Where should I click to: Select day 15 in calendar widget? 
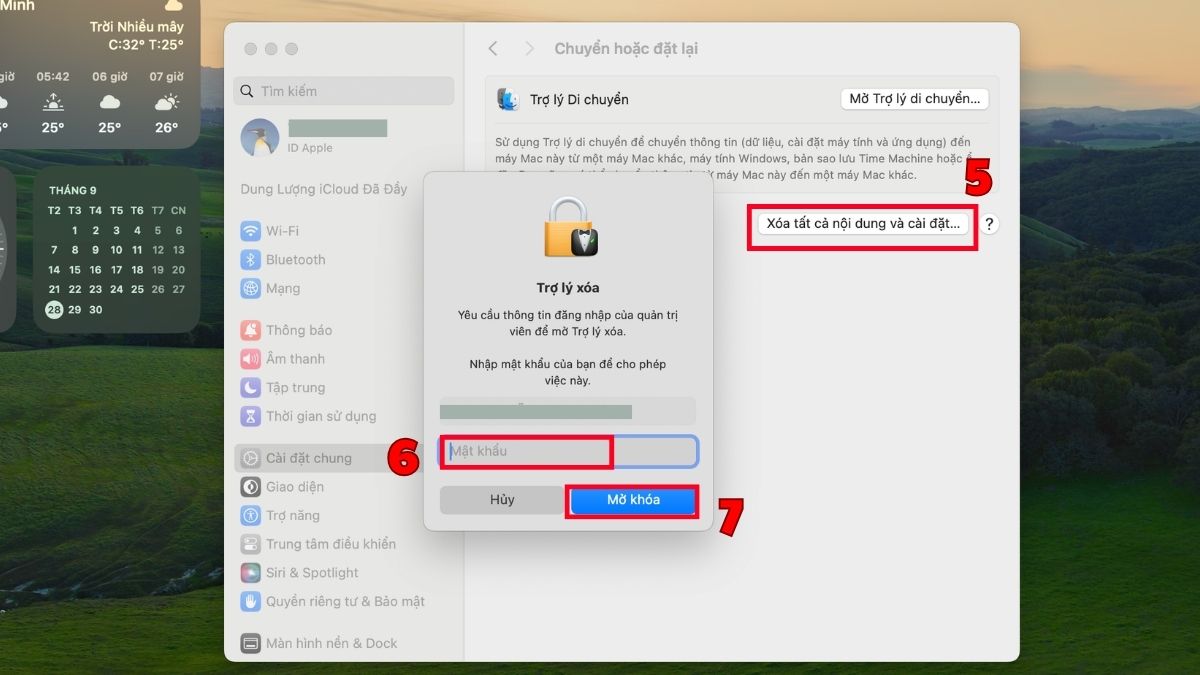[75, 270]
